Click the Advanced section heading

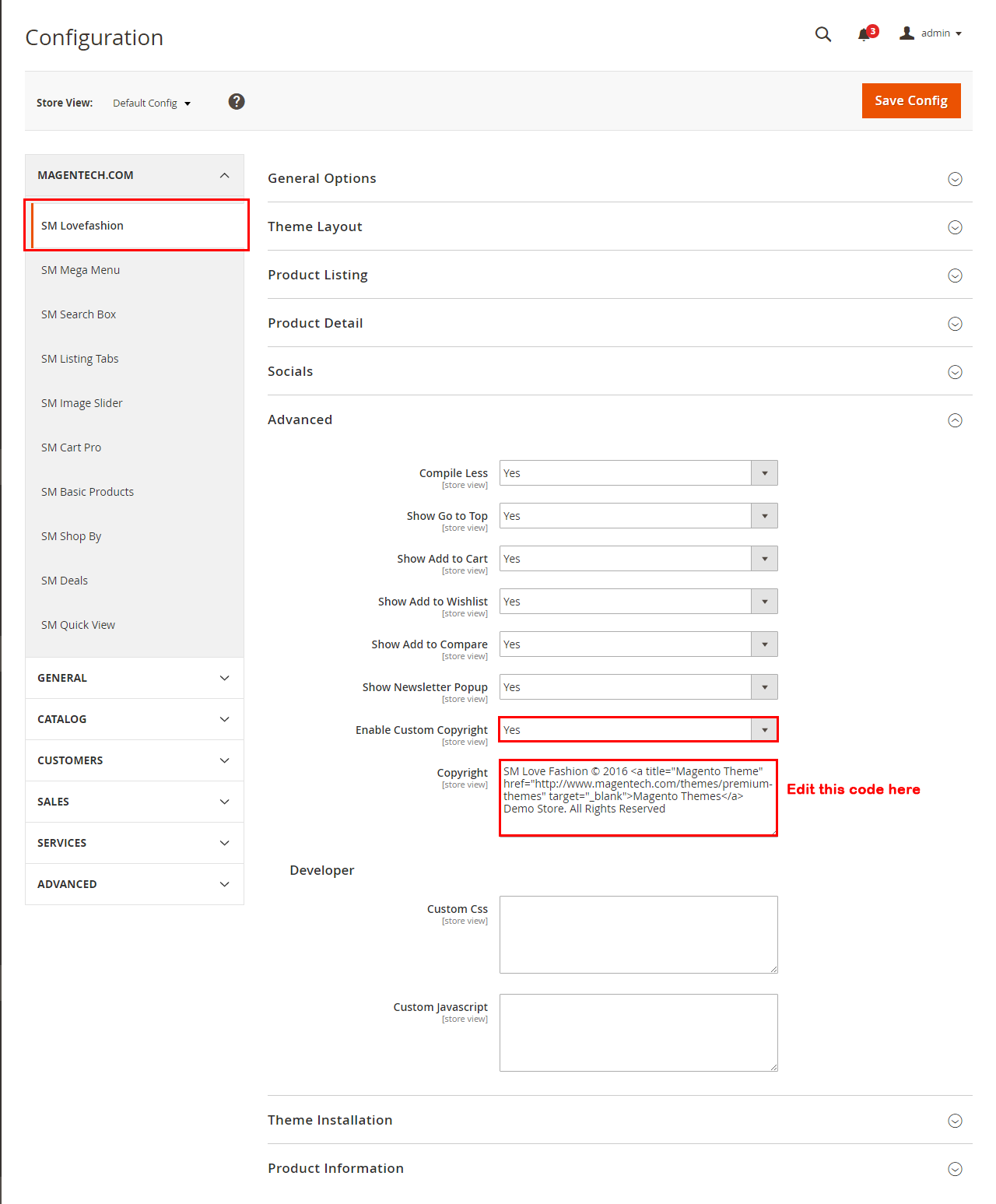[x=300, y=419]
